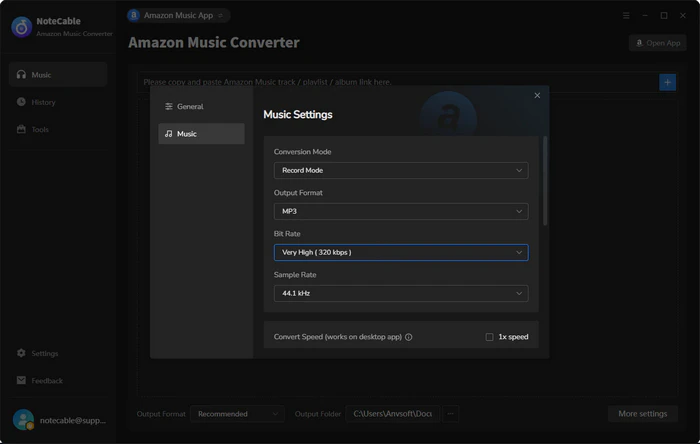This screenshot has height=444, width=700.
Task: Click the sliders icon beside General
Action: click(169, 106)
